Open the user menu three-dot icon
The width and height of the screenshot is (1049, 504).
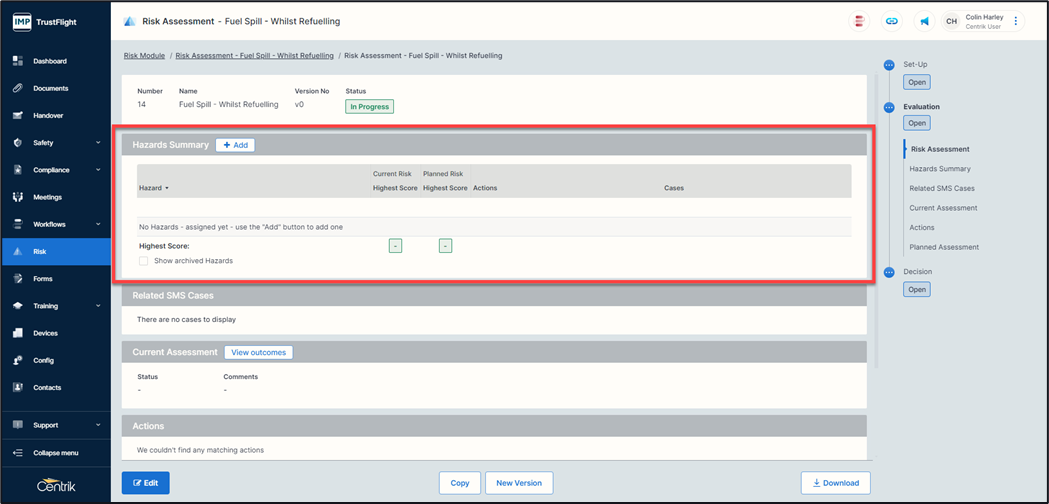pos(1016,21)
